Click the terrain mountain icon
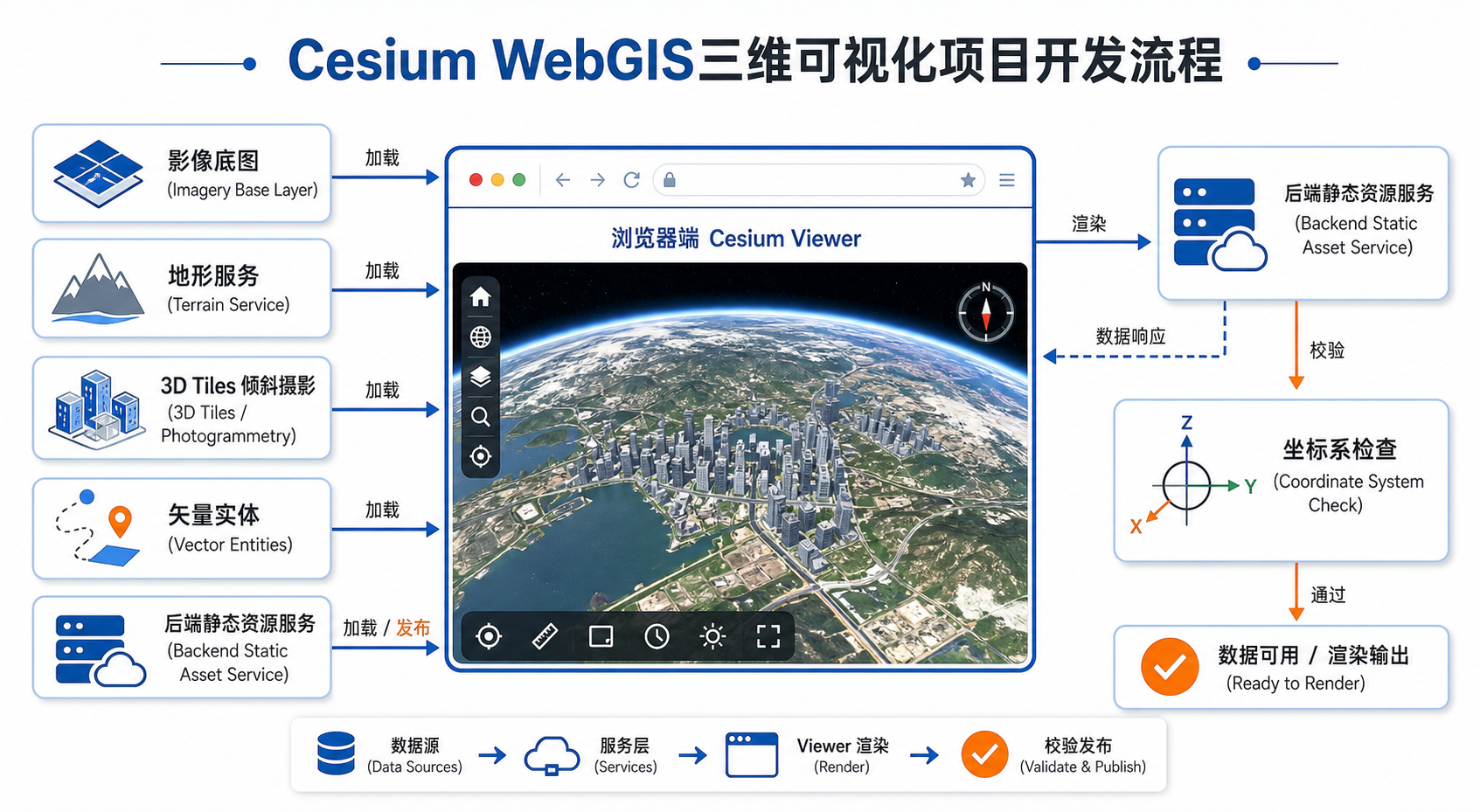 pyautogui.click(x=98, y=289)
